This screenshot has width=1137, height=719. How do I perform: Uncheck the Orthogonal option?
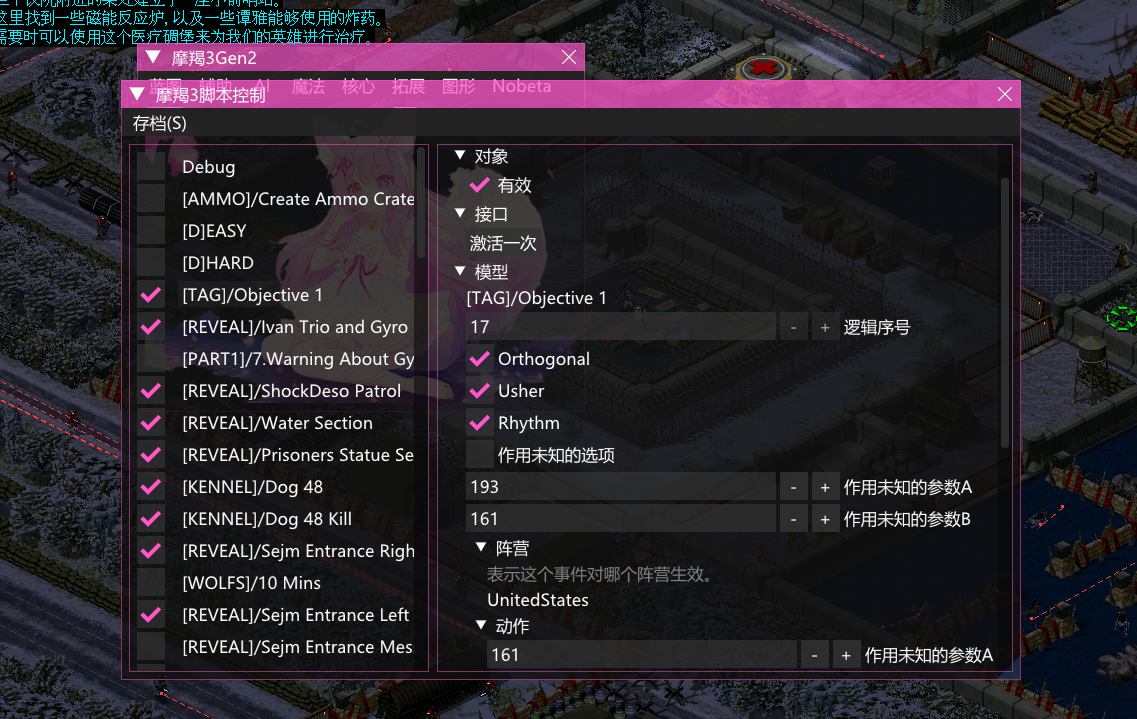point(480,359)
